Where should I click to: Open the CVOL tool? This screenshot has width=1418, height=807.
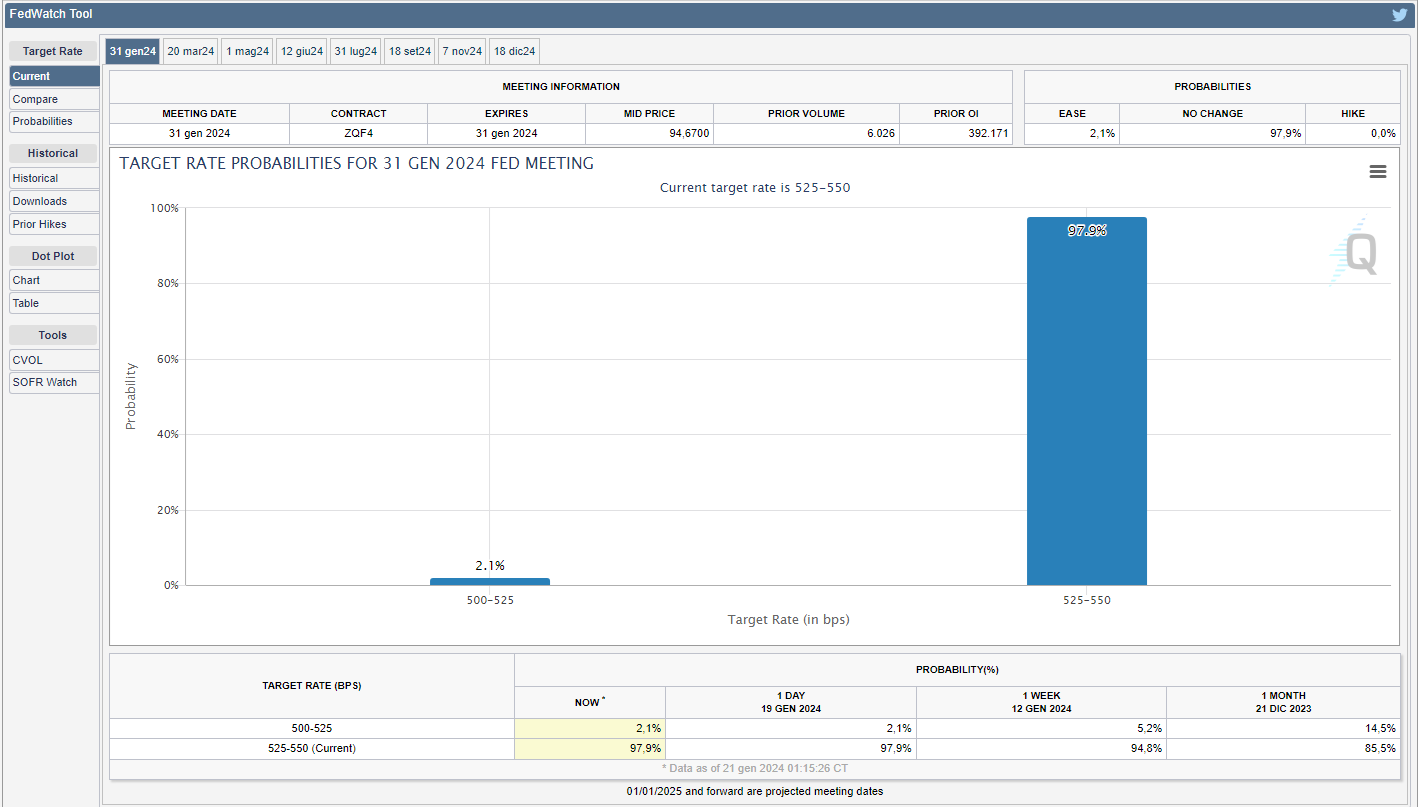54,359
